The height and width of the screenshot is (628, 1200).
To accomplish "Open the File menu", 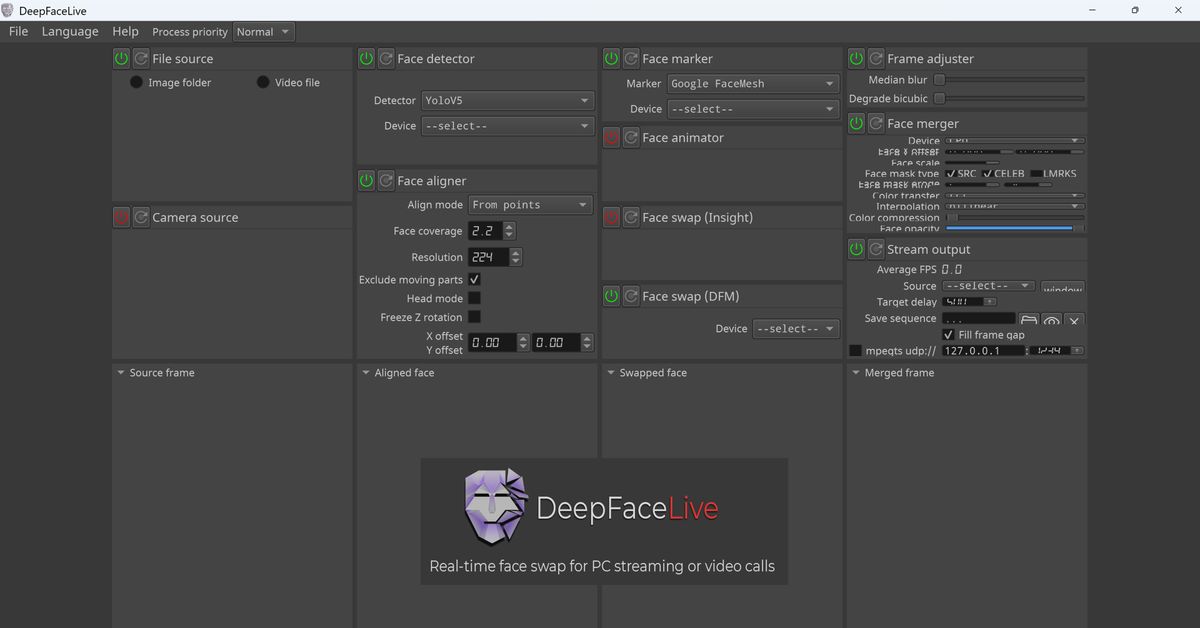I will 18,31.
